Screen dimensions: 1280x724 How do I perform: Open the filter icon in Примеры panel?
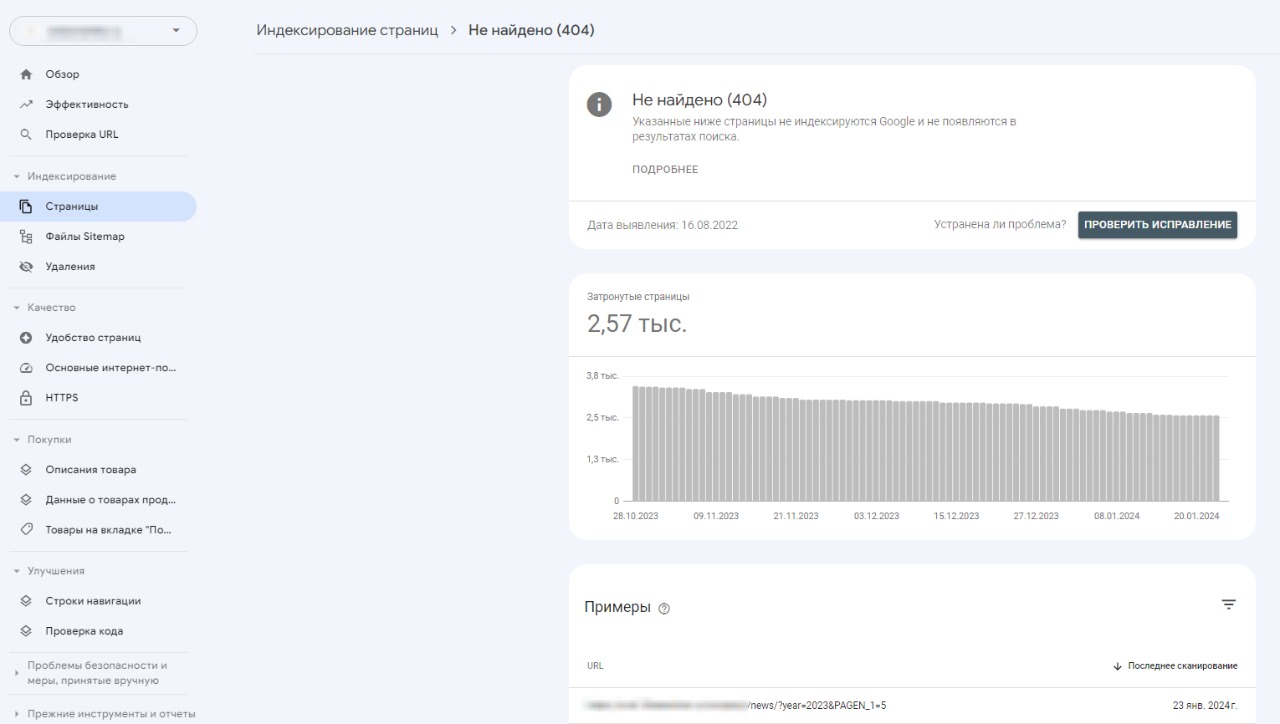tap(1228, 604)
